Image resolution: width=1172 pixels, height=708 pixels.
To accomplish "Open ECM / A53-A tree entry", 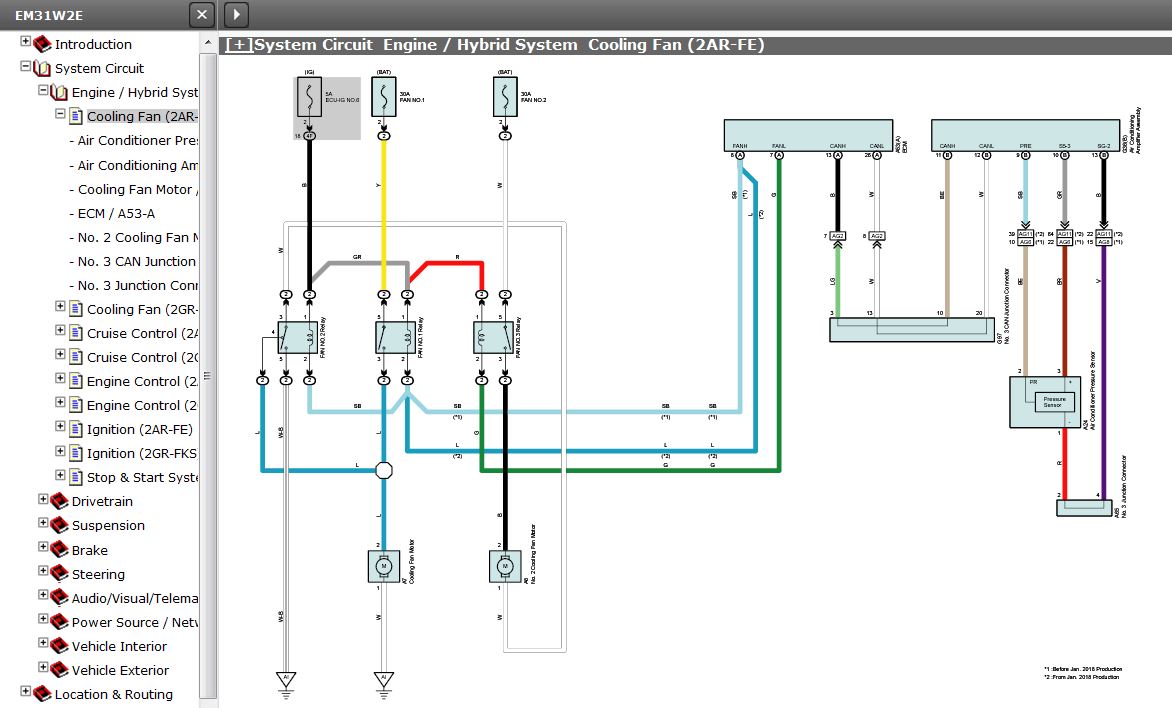I will point(116,213).
